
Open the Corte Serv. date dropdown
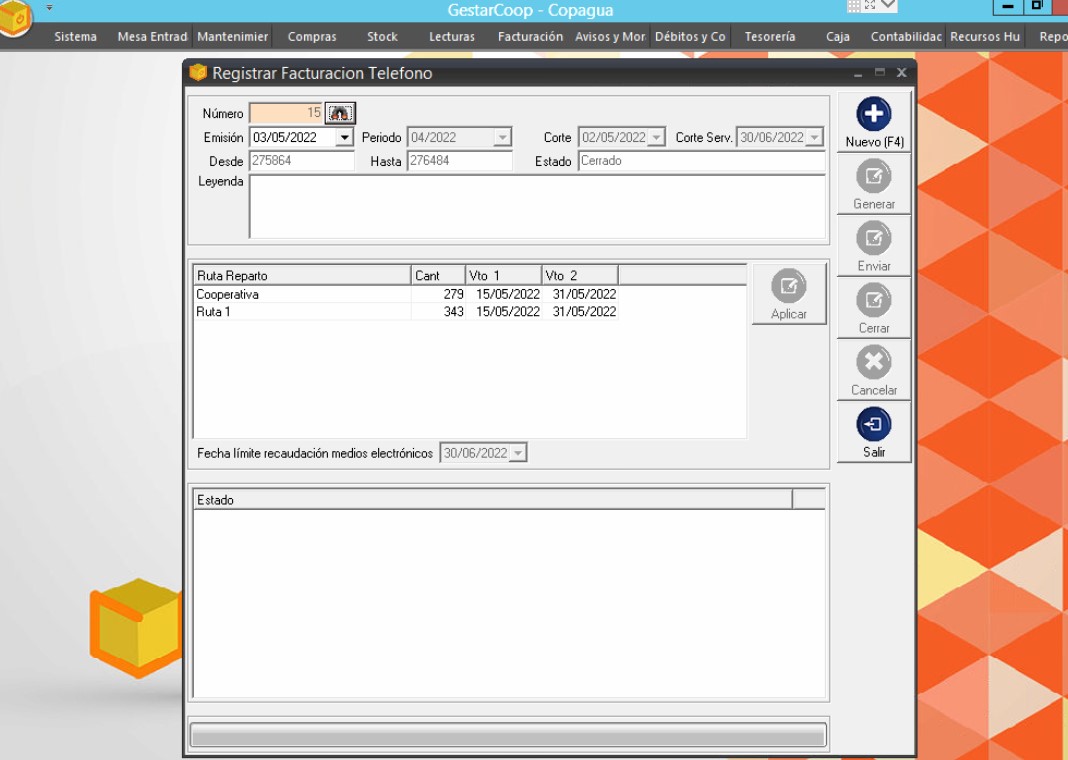[815, 138]
